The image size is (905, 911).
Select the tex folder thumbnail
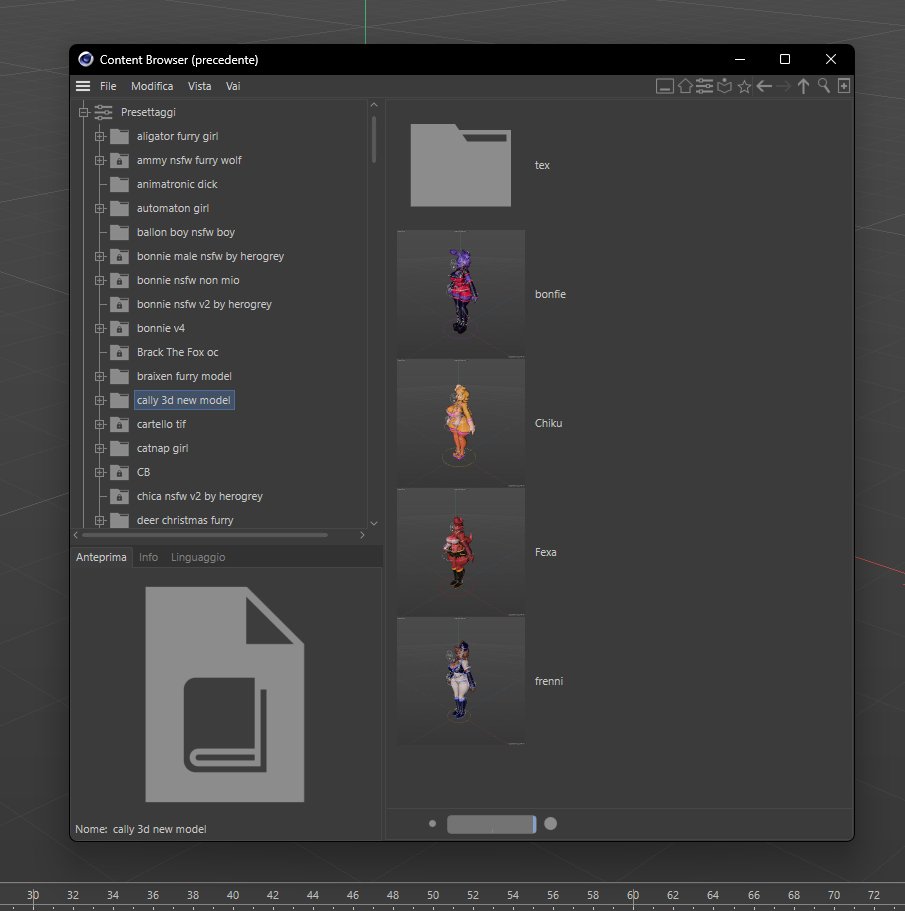[461, 166]
